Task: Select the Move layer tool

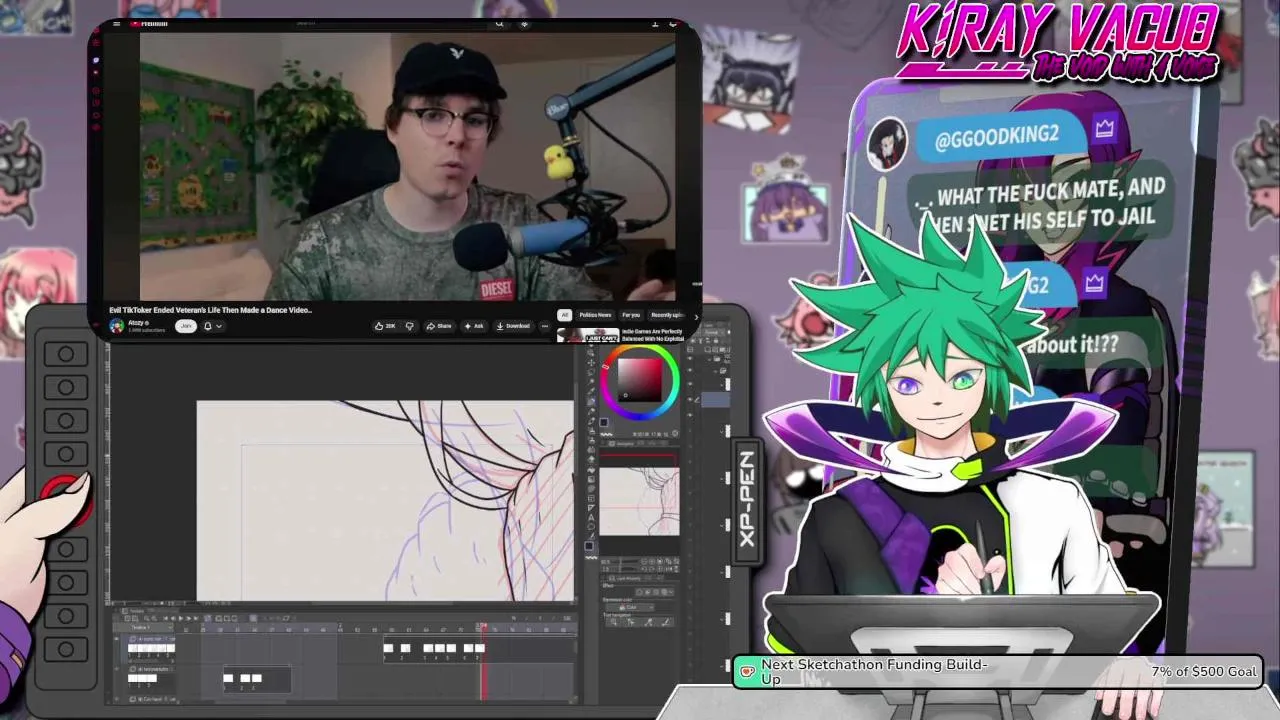Action: pos(591,363)
